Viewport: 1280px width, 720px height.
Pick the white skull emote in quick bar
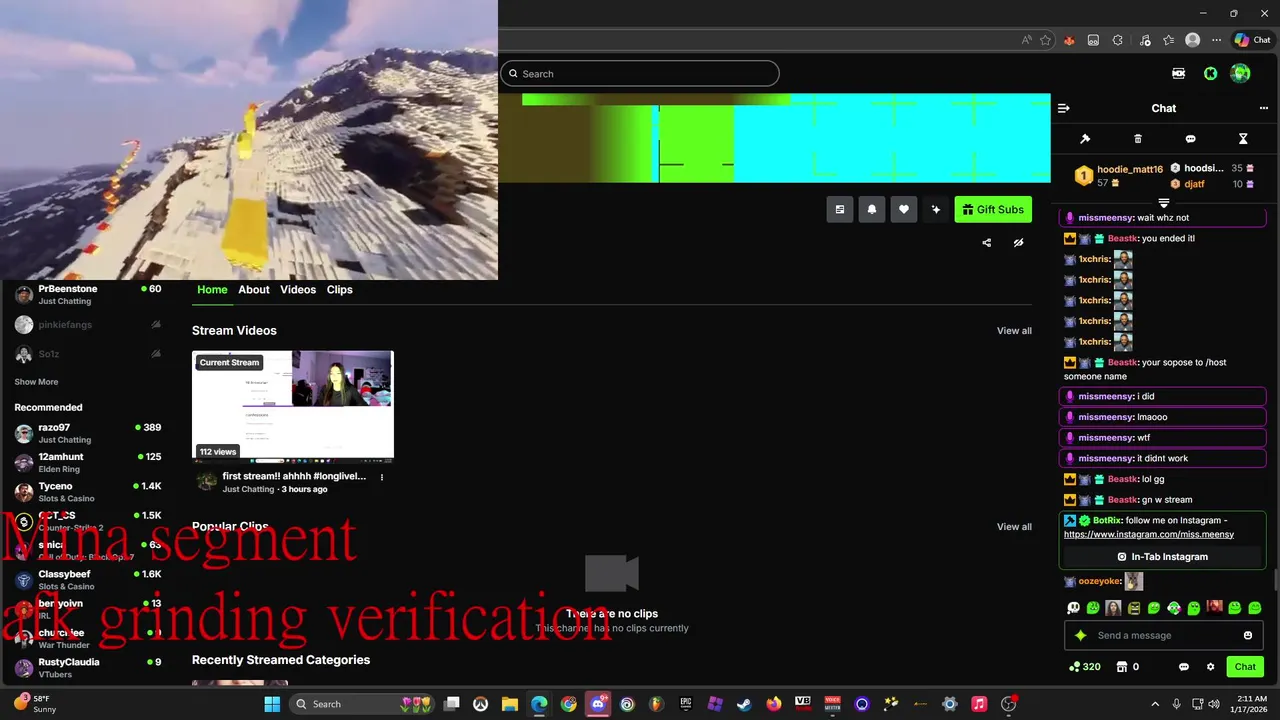[x=1073, y=608]
